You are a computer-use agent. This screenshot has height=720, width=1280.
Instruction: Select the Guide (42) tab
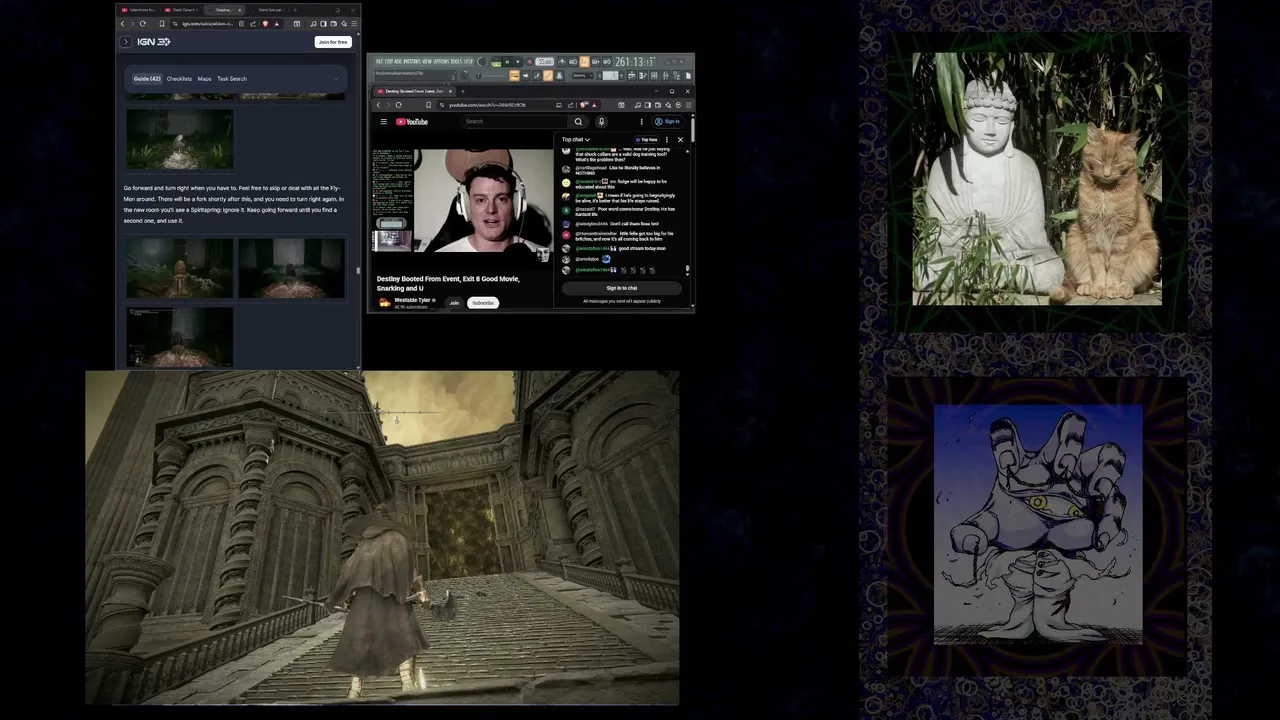[x=147, y=79]
